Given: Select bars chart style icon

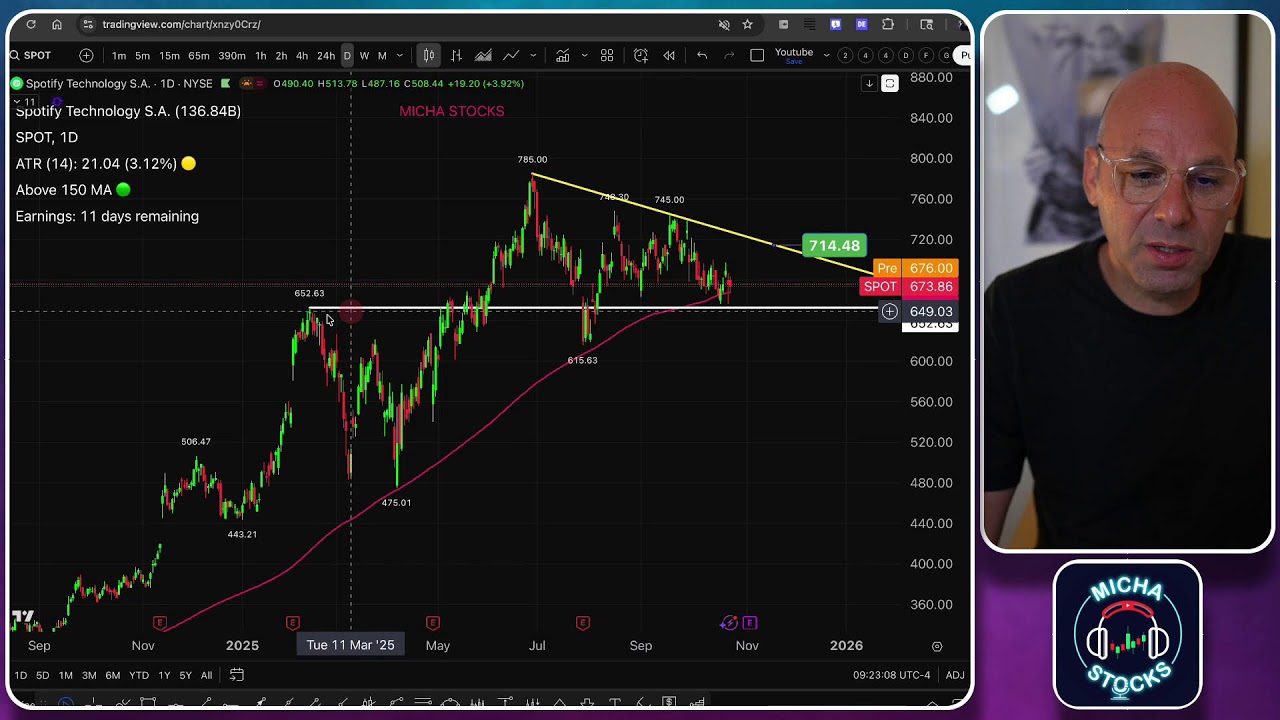Looking at the screenshot, I should click(x=456, y=55).
